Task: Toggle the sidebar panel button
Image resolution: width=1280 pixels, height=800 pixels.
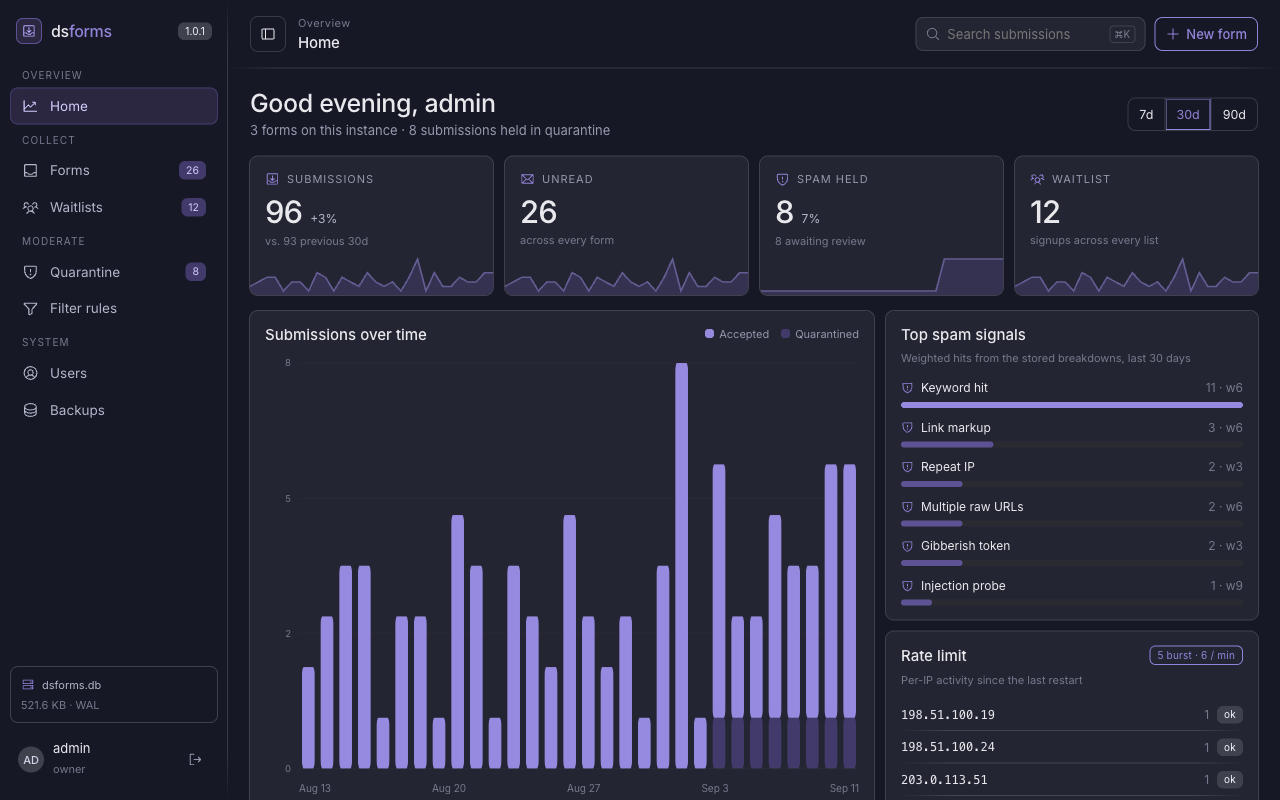Action: (x=268, y=34)
